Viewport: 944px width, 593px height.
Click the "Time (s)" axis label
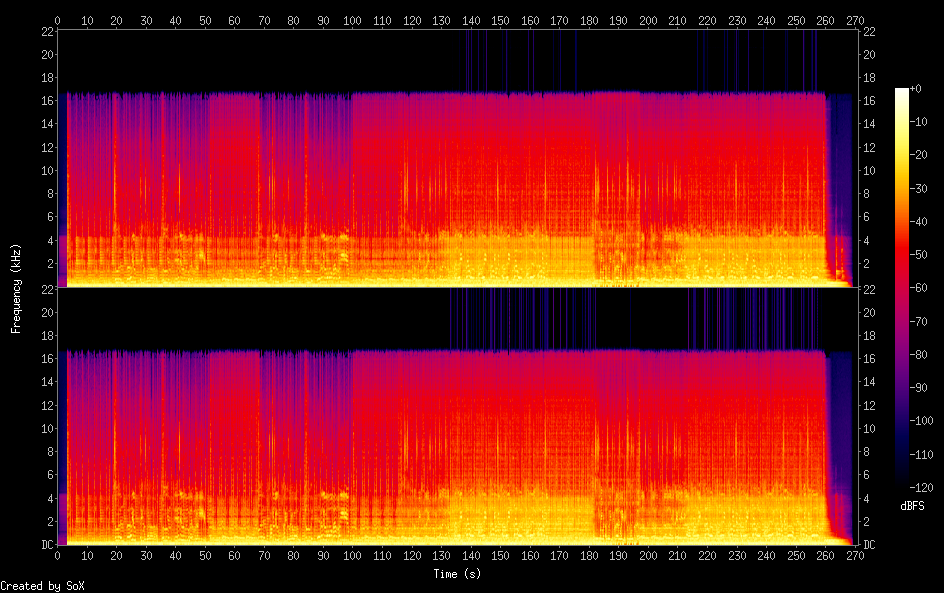pos(458,574)
